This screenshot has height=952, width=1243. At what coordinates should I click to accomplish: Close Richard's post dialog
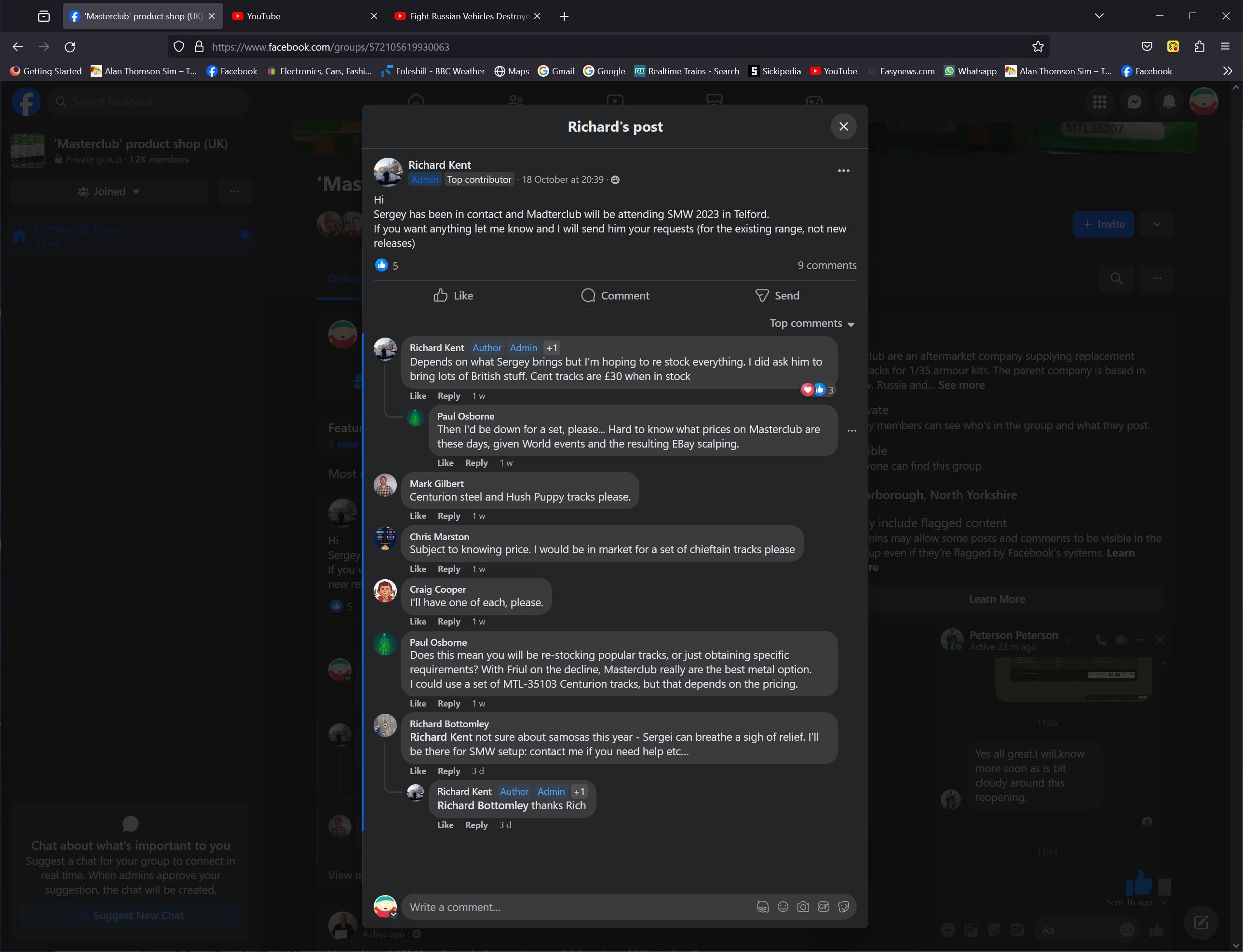tap(843, 126)
